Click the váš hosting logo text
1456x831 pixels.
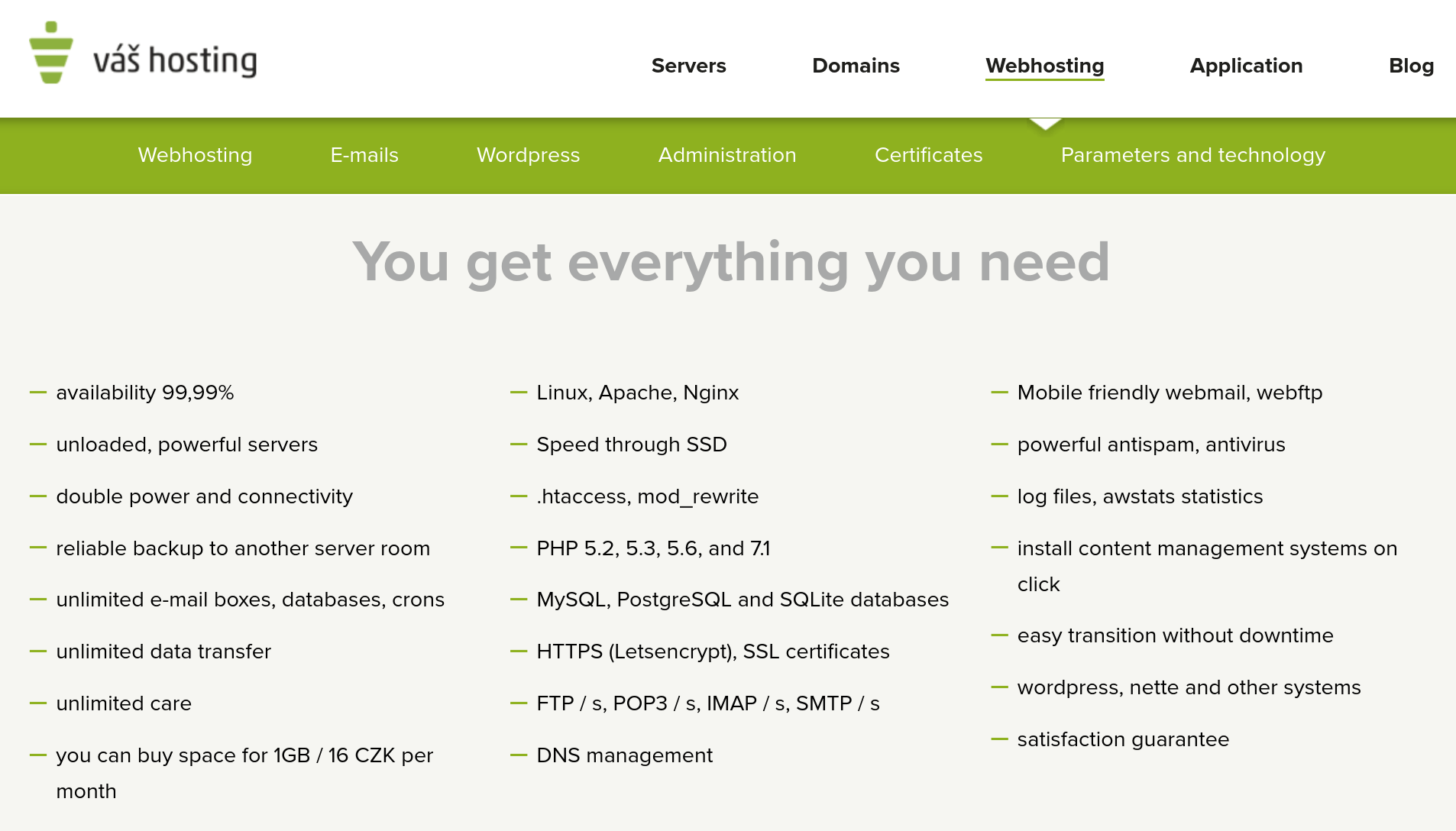point(175,60)
